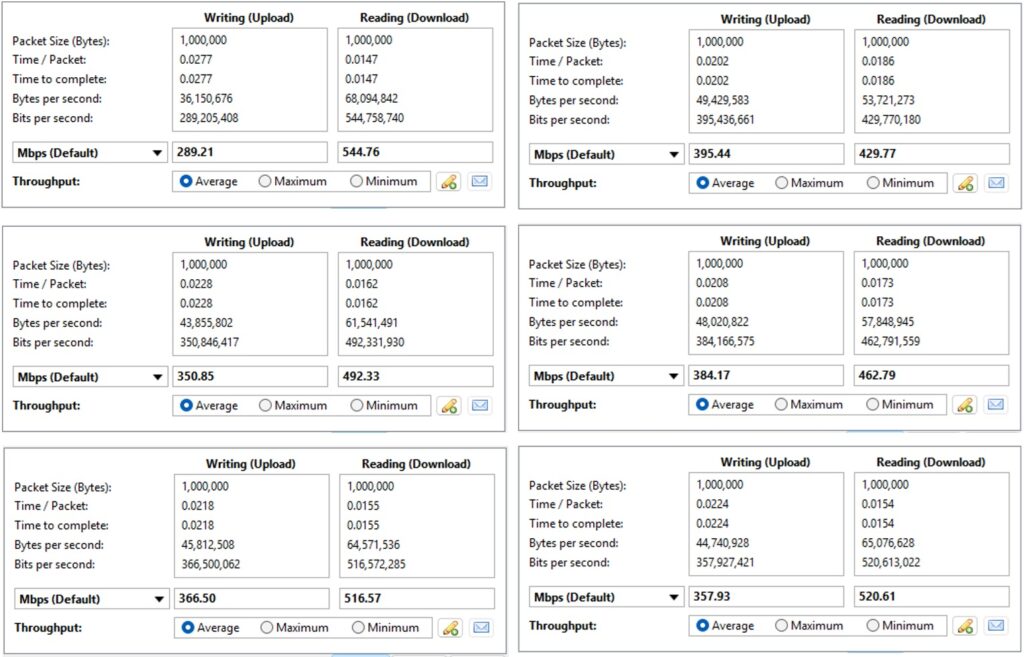
Task: Click the pencil icon in the 366.50 Mbps panel
Action: pos(449,627)
